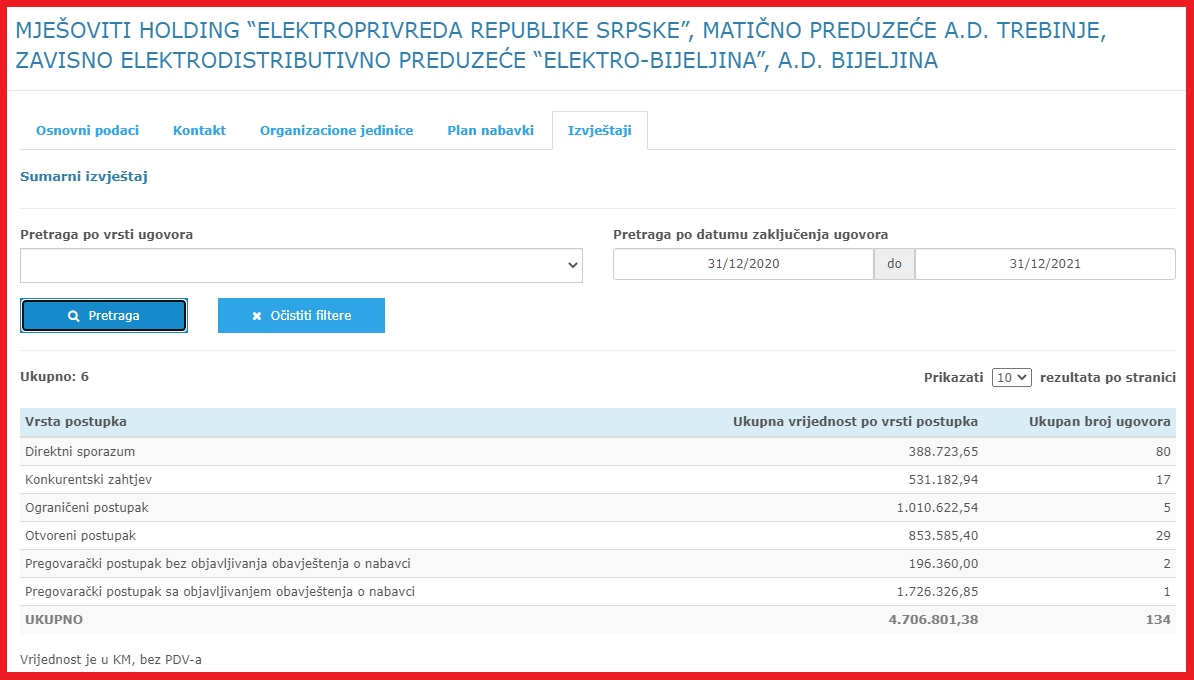Click the Vrsta postupka column header
This screenshot has width=1194, height=680.
point(76,422)
